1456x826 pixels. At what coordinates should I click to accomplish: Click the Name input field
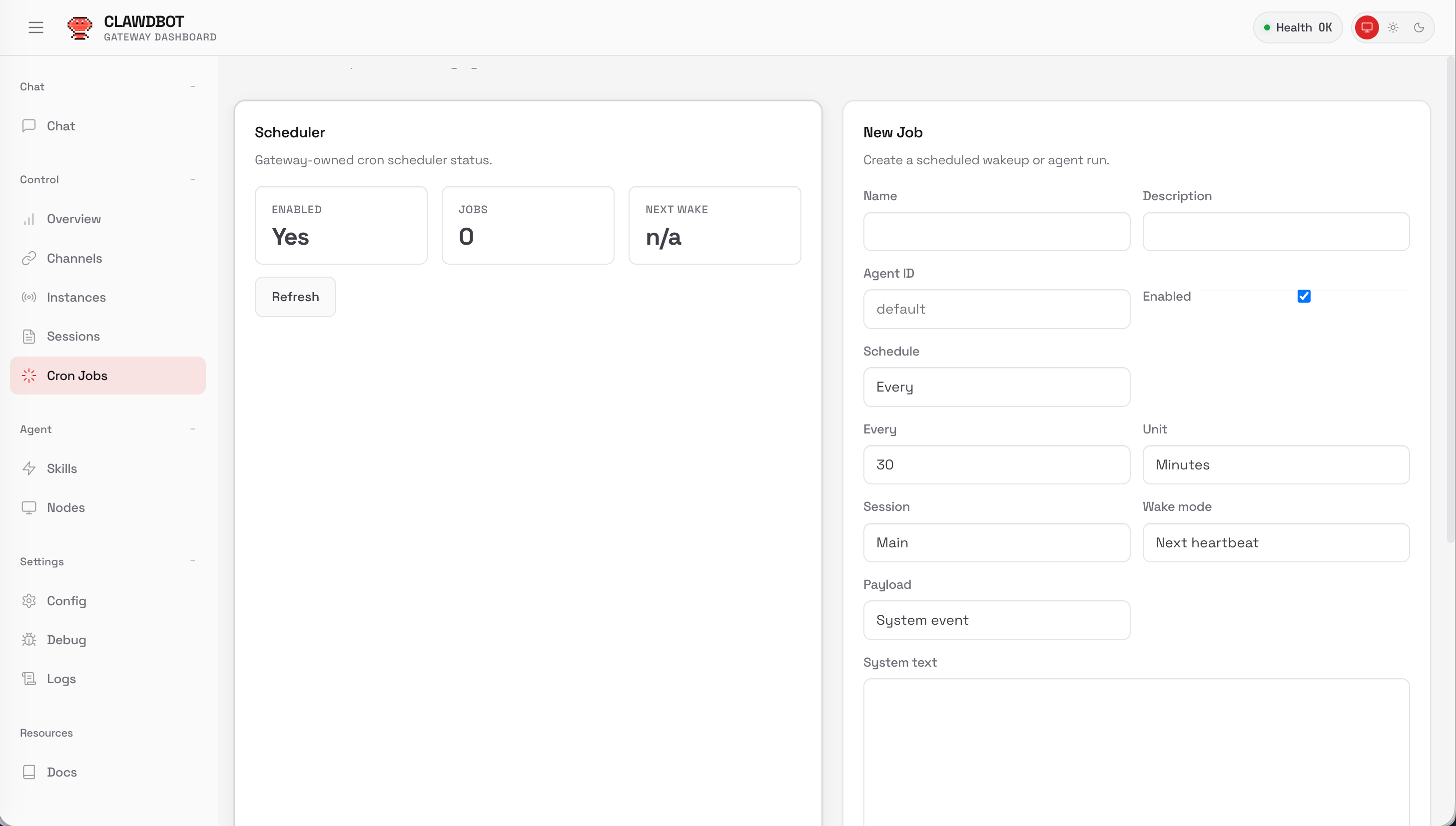pos(996,231)
